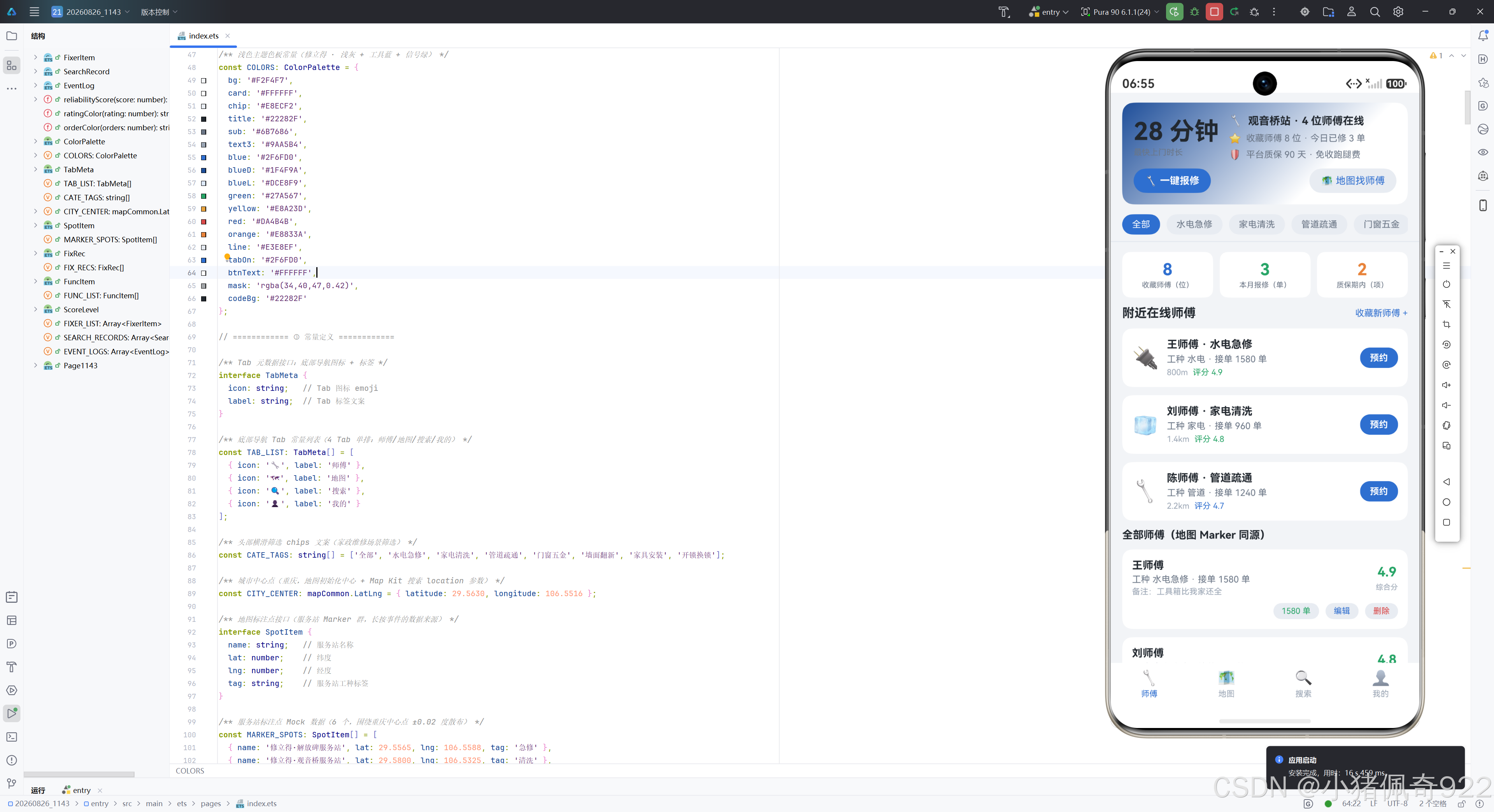The width and height of the screenshot is (1494, 812).
Task: Open the search magnifier in top toolbar
Action: click(x=1375, y=12)
